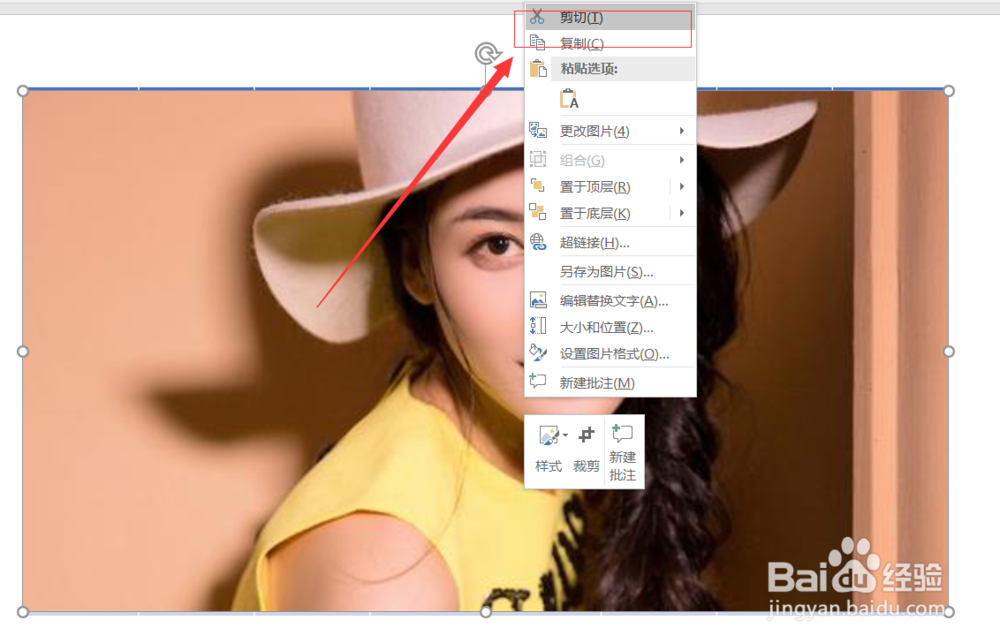
Task: Choose 另存为图片(S)... entry
Action: click(610, 272)
